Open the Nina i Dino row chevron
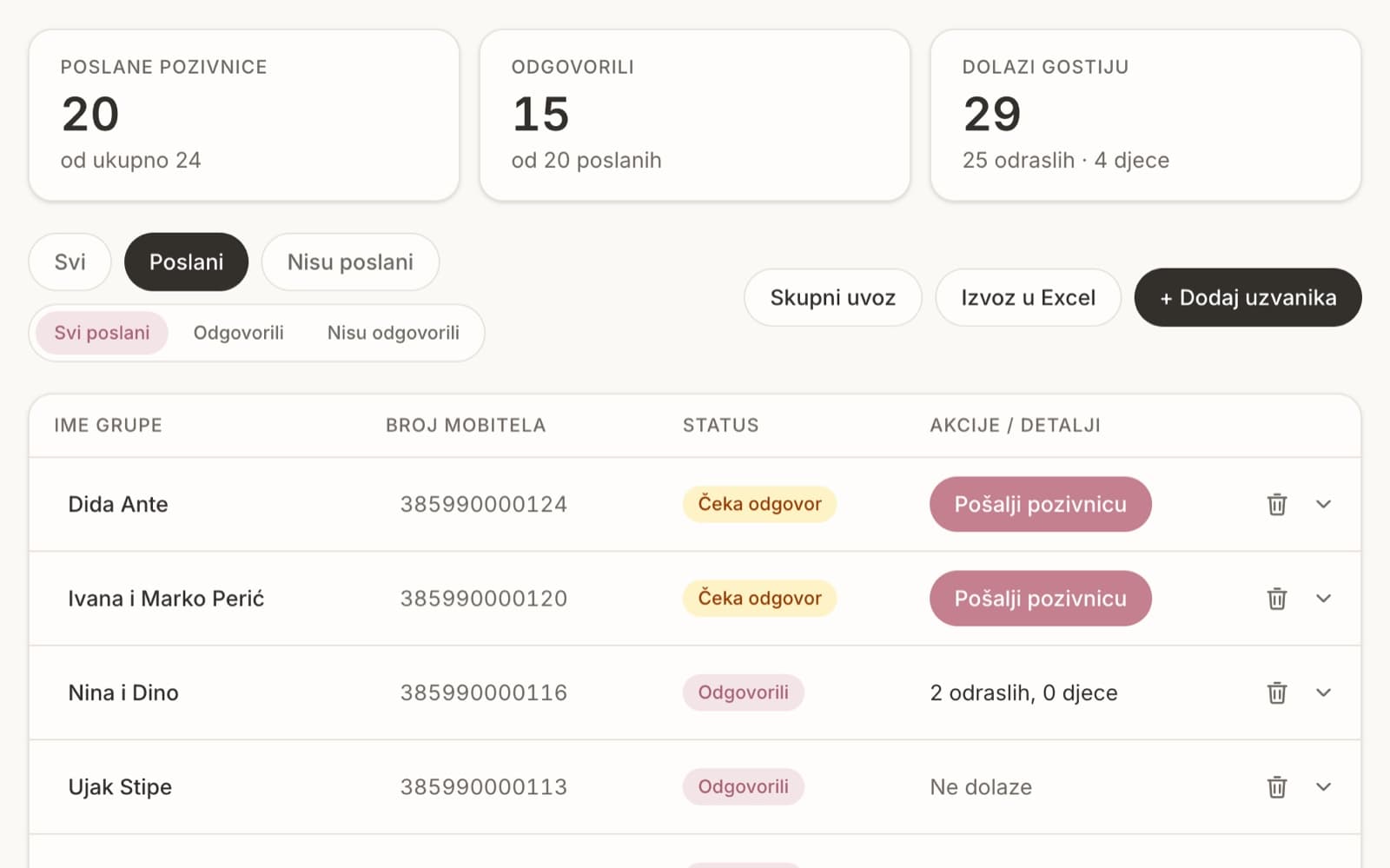The height and width of the screenshot is (868, 1390). coord(1323,692)
